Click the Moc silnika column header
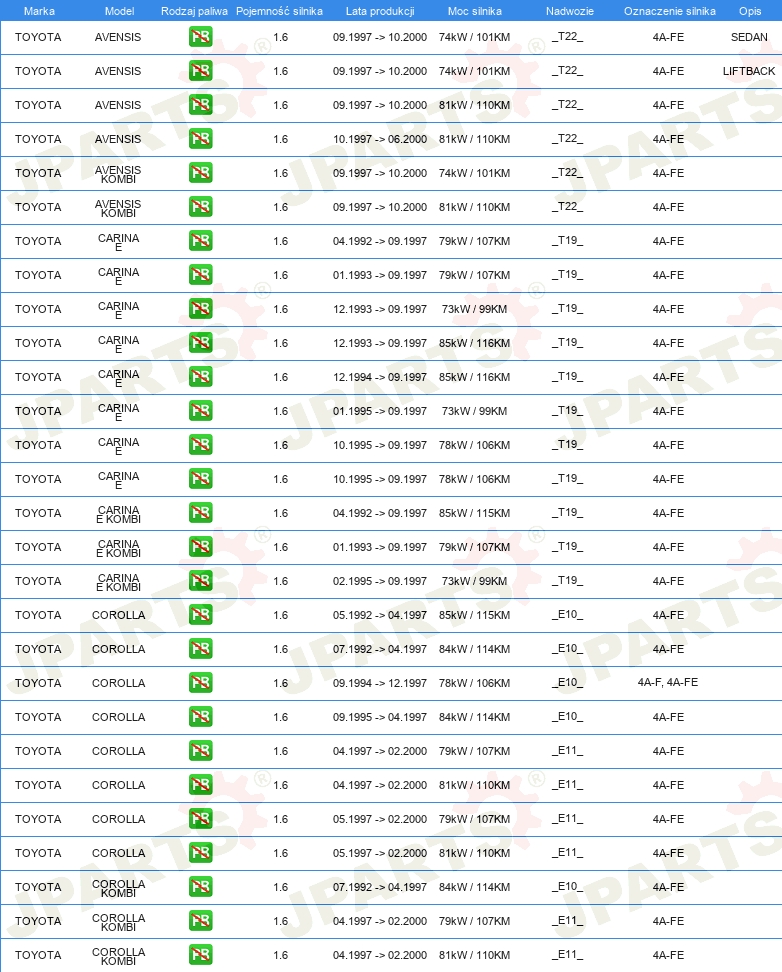782x972 pixels. [475, 11]
